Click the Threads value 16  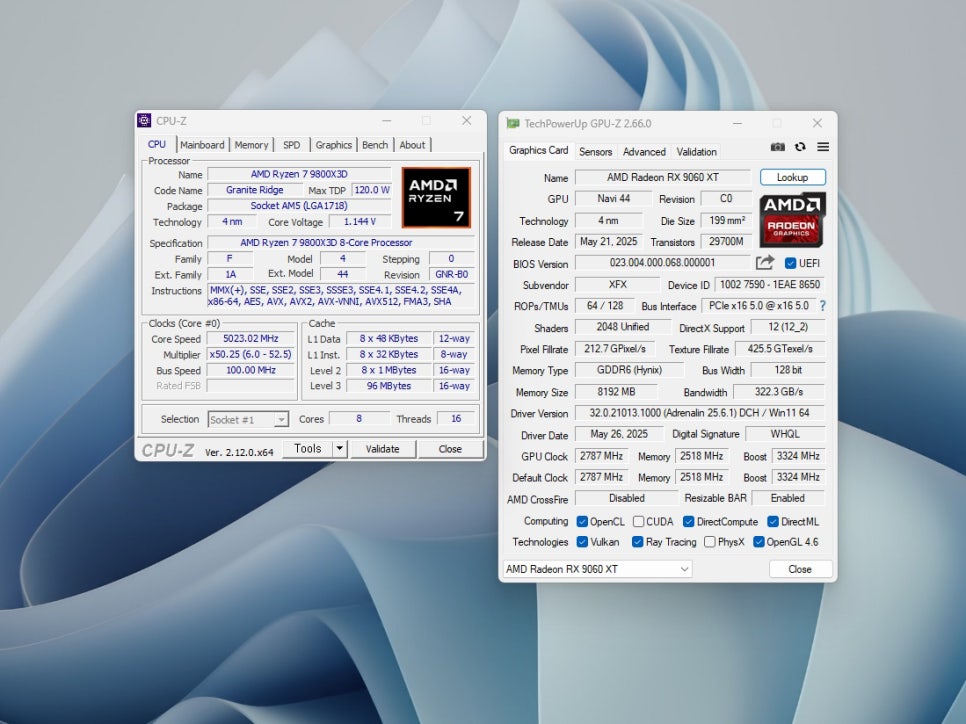(456, 419)
